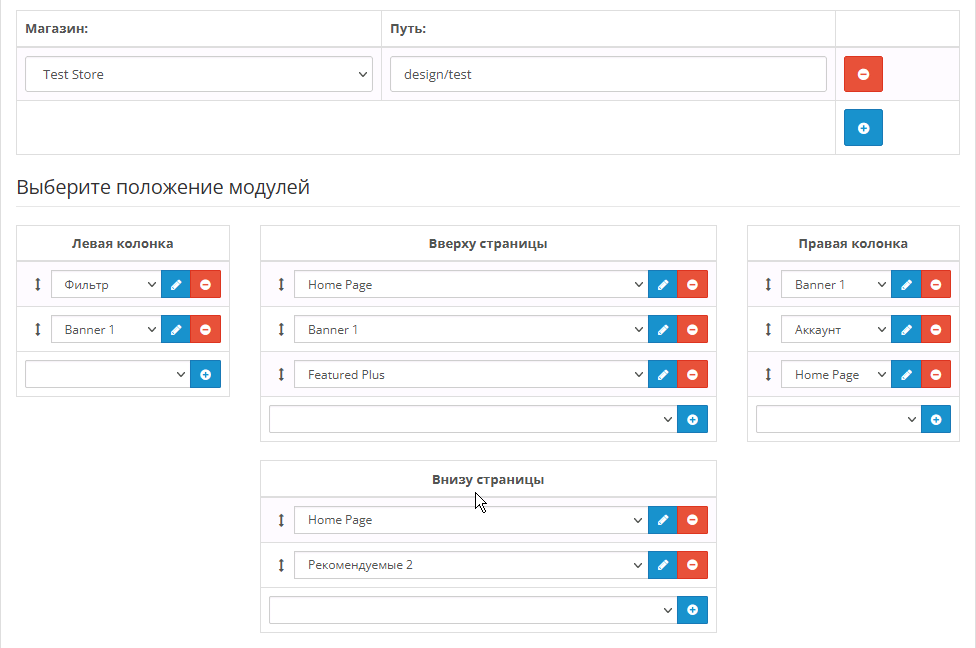The image size is (976, 648).
Task: Delete Banner 1 from Левая колонка
Action: 205,329
